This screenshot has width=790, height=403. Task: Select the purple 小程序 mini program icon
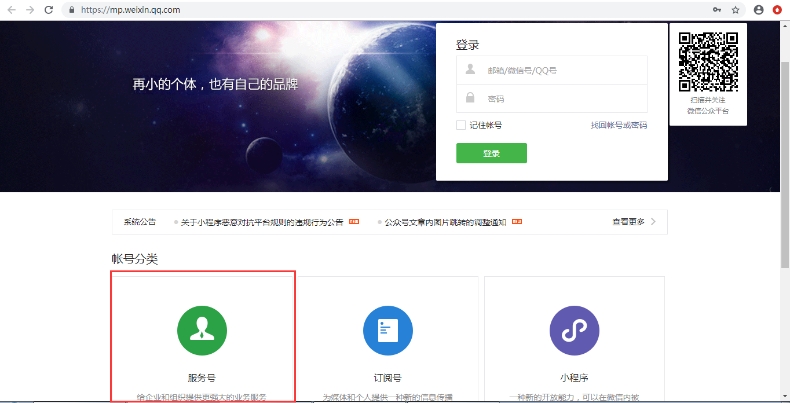click(574, 331)
